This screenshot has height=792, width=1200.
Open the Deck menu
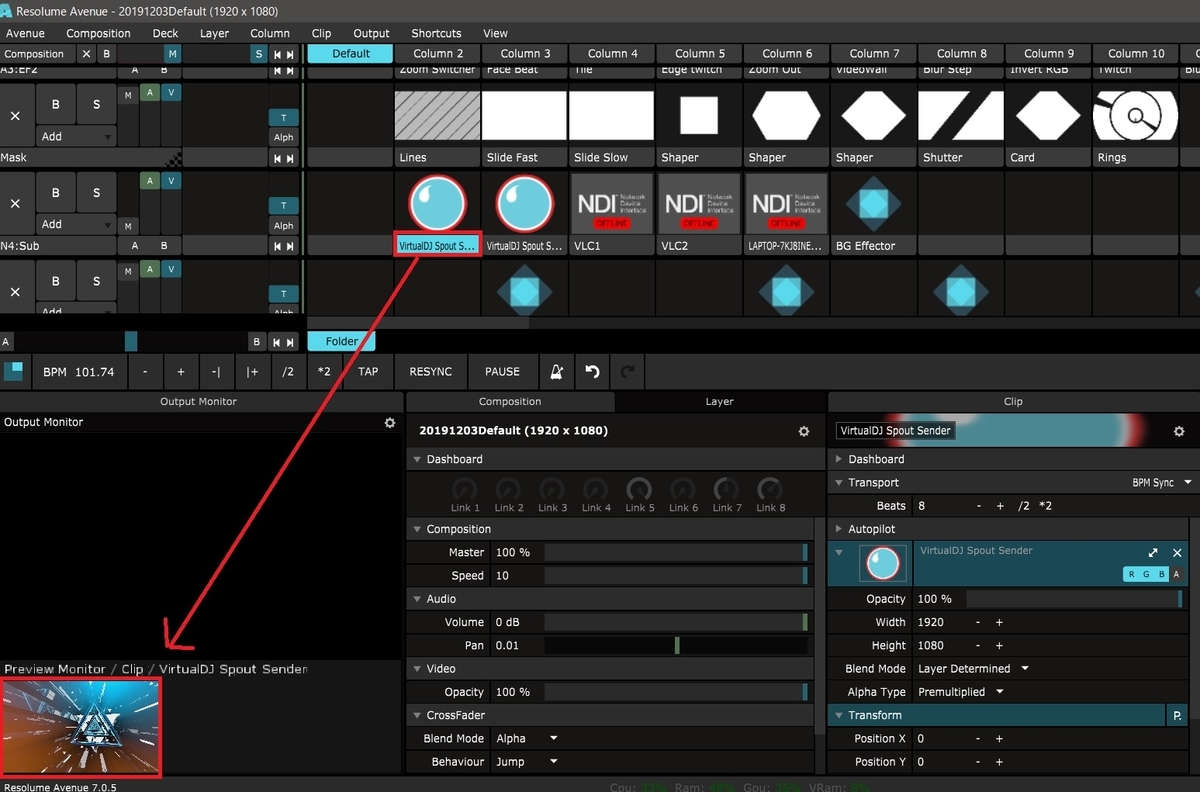point(165,33)
